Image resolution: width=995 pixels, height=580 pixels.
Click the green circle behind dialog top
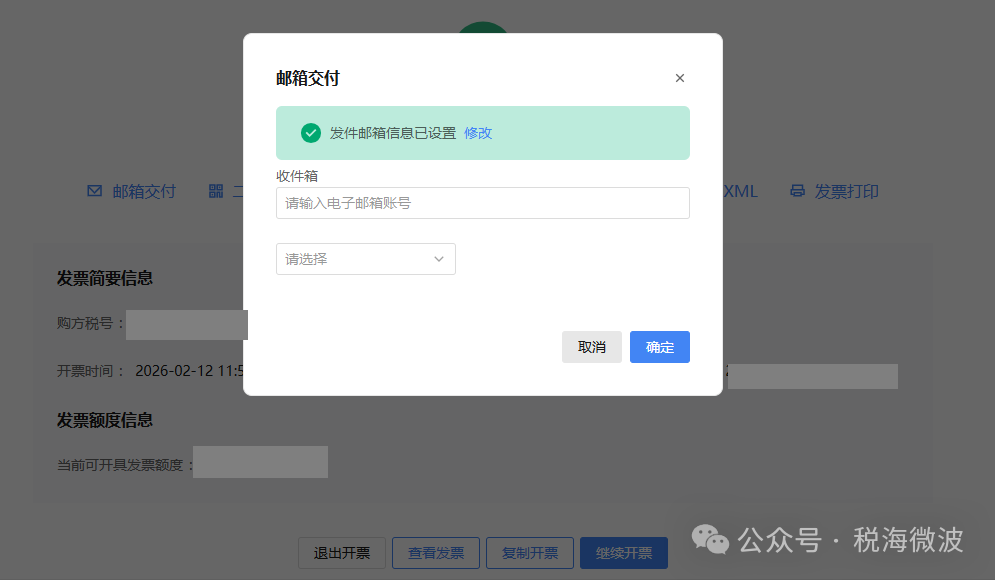tap(483, 28)
